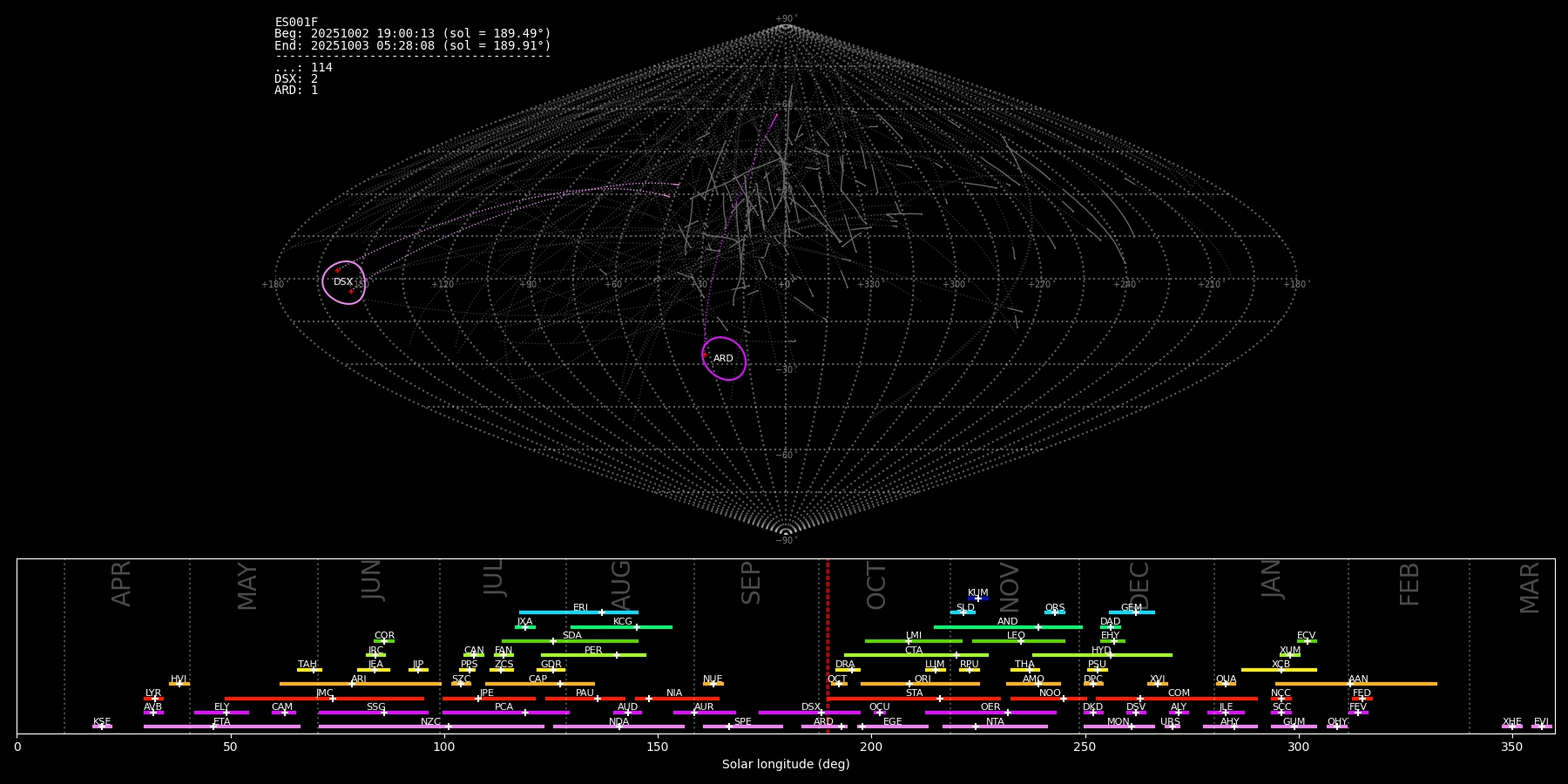Screen dimensions: 1568x784
Task: Select the NZC shower label
Action: point(430,722)
